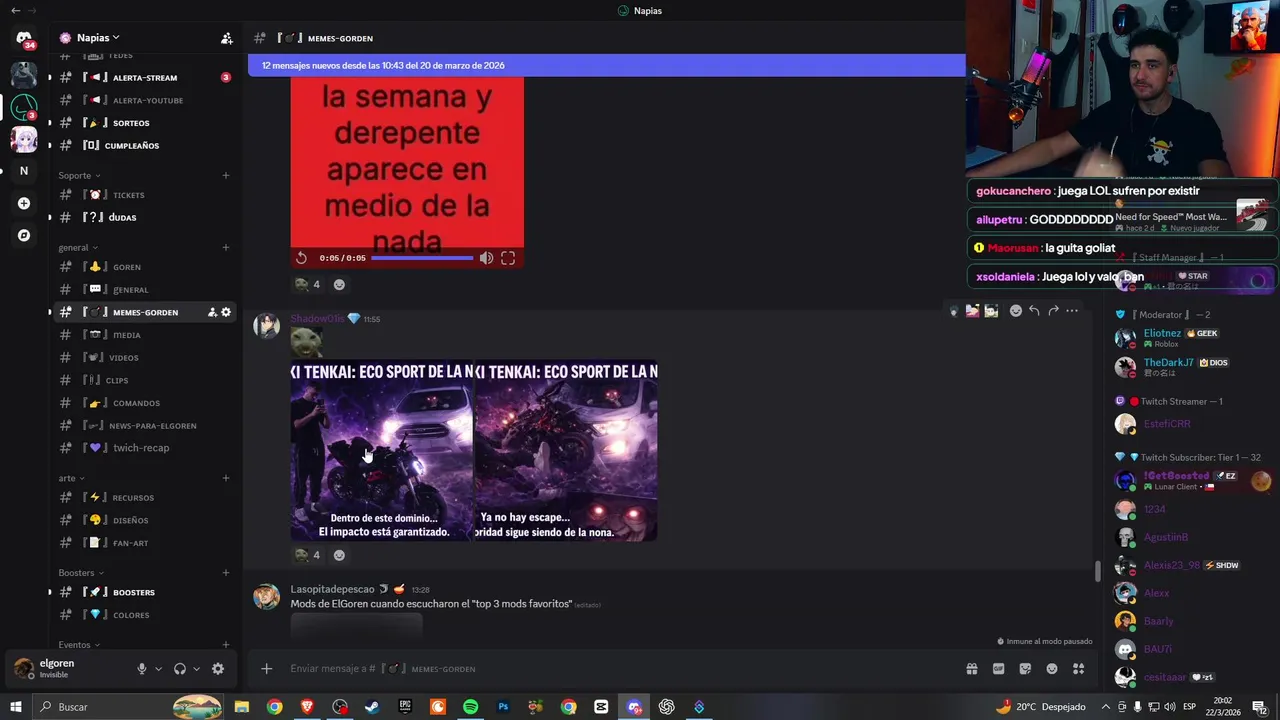This screenshot has width=1280, height=720.
Task: Jump via the 12 mensajes nuevos banner
Action: [607, 65]
